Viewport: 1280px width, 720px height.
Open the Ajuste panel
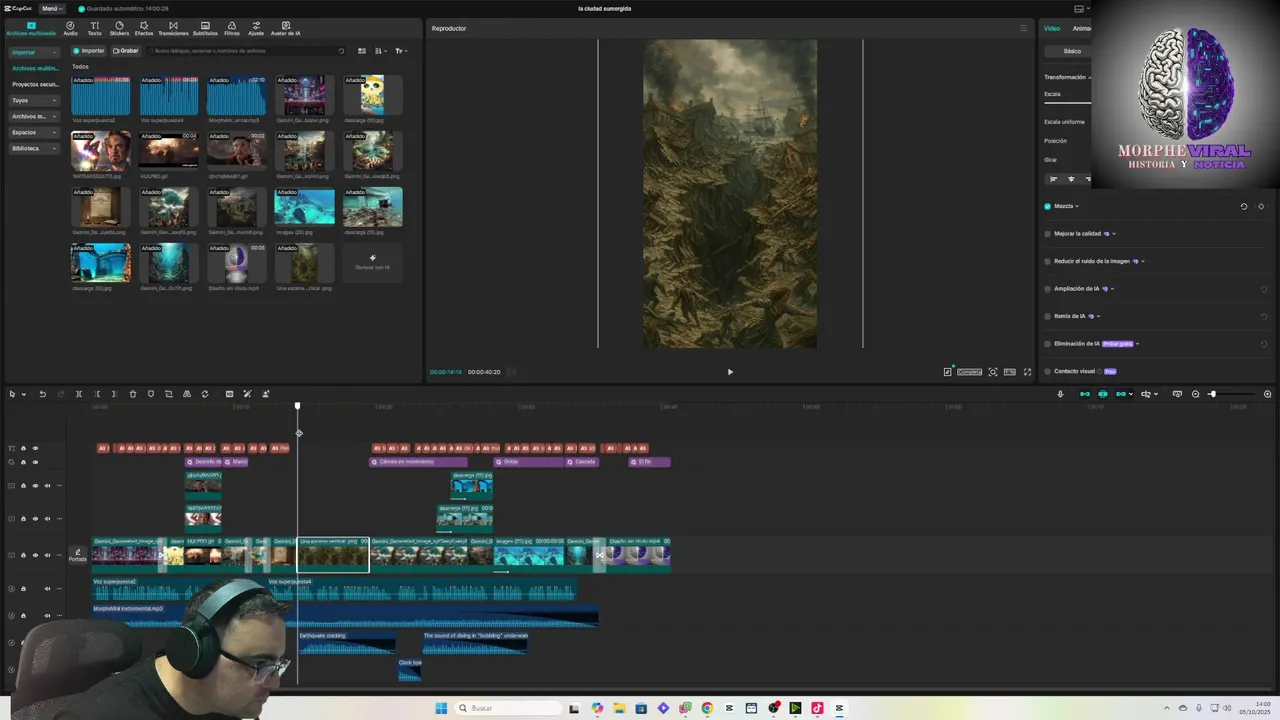256,28
